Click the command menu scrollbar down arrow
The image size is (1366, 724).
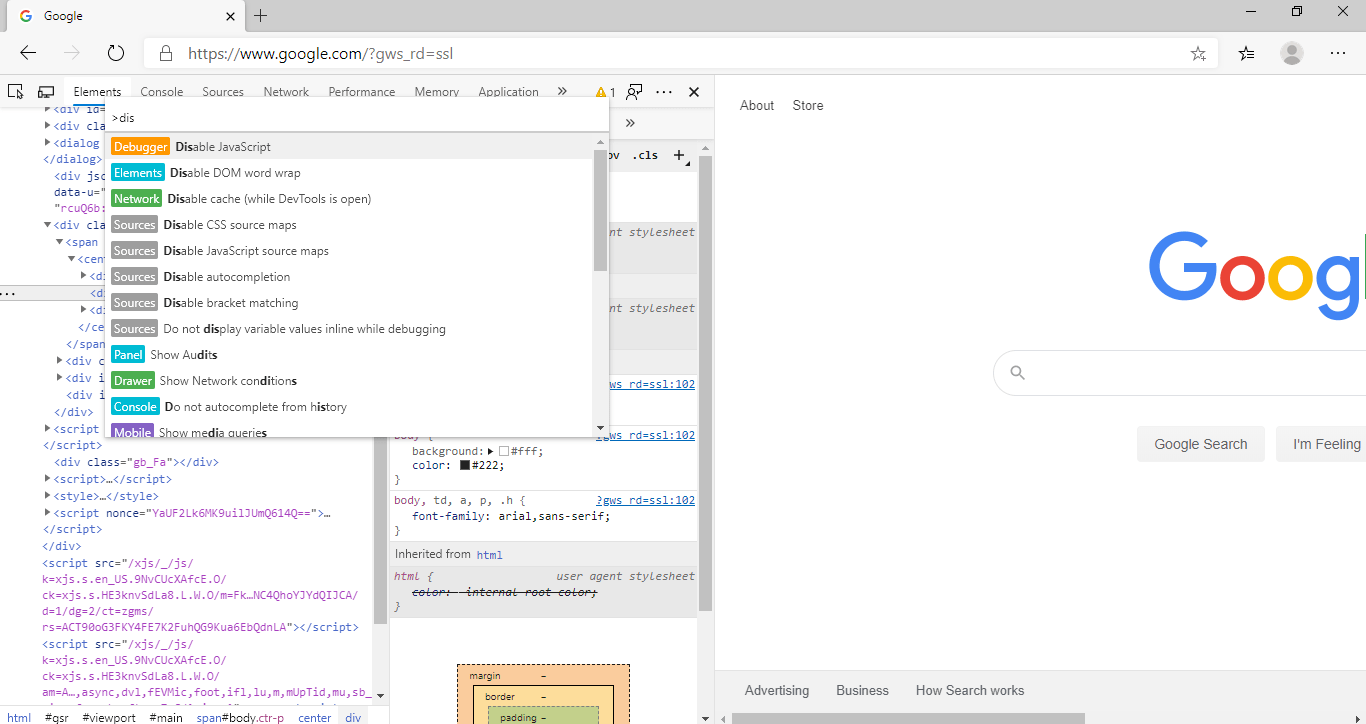pos(600,427)
